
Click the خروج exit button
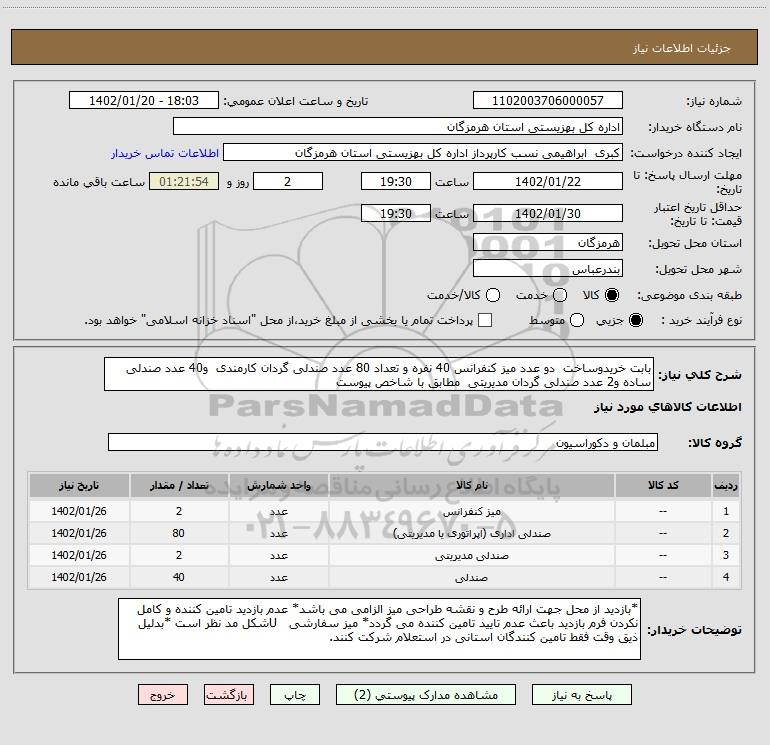click(x=163, y=695)
